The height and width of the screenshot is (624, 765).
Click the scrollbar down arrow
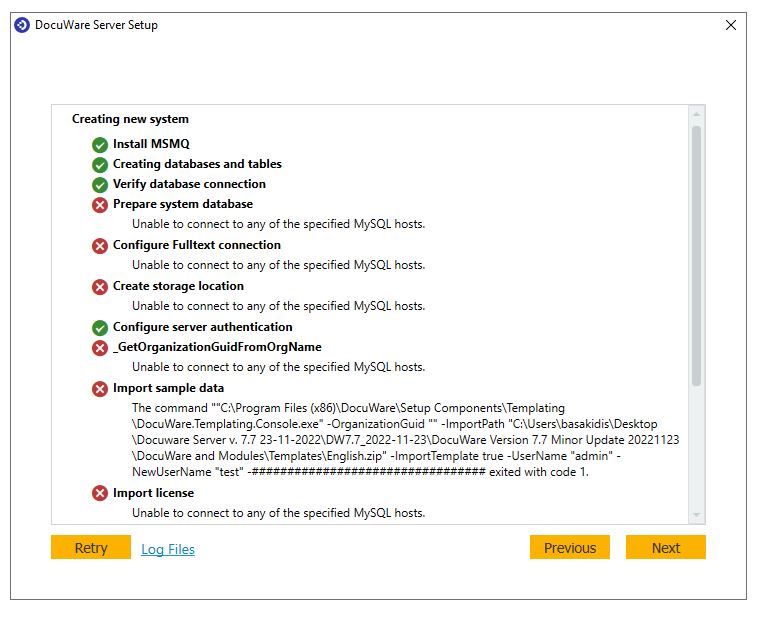pyautogui.click(x=696, y=514)
